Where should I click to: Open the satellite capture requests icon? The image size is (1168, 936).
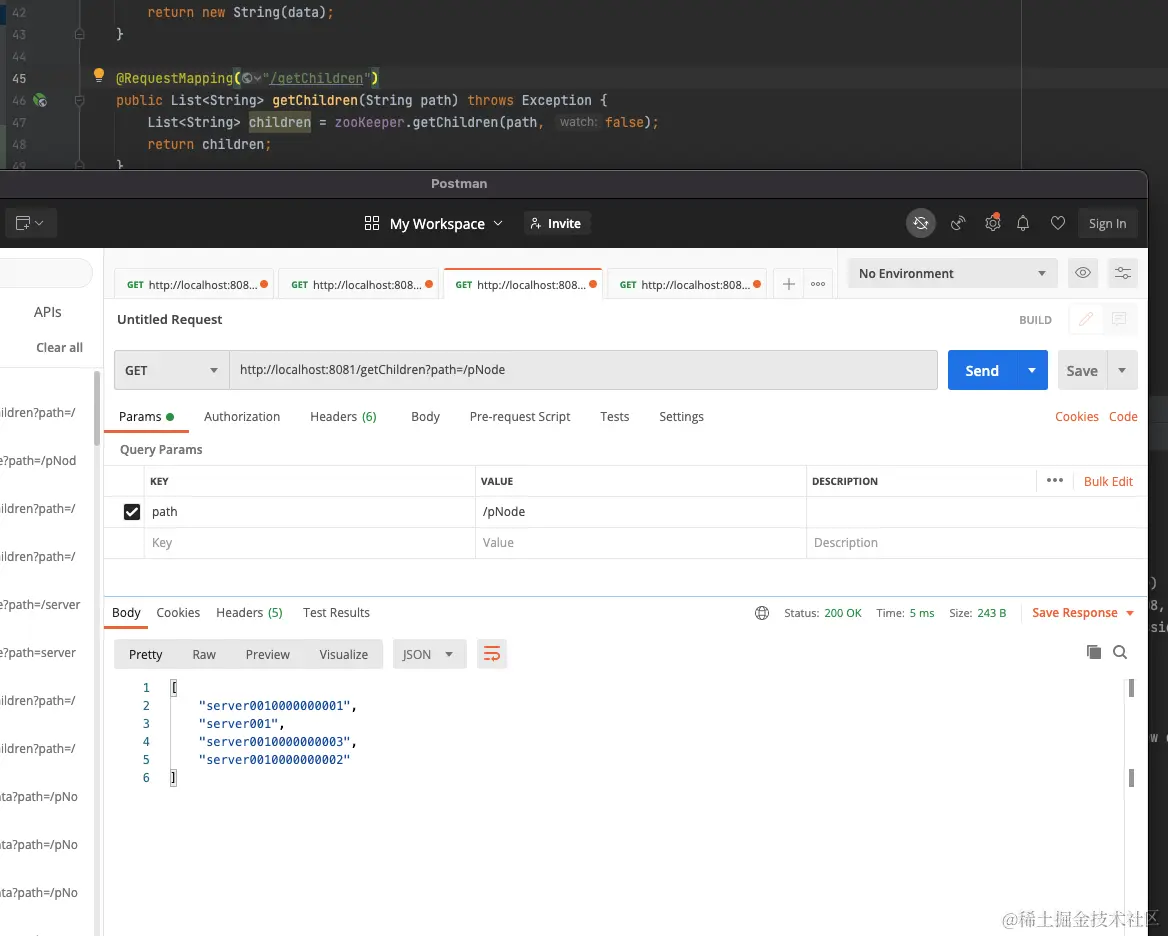pyautogui.click(x=958, y=223)
